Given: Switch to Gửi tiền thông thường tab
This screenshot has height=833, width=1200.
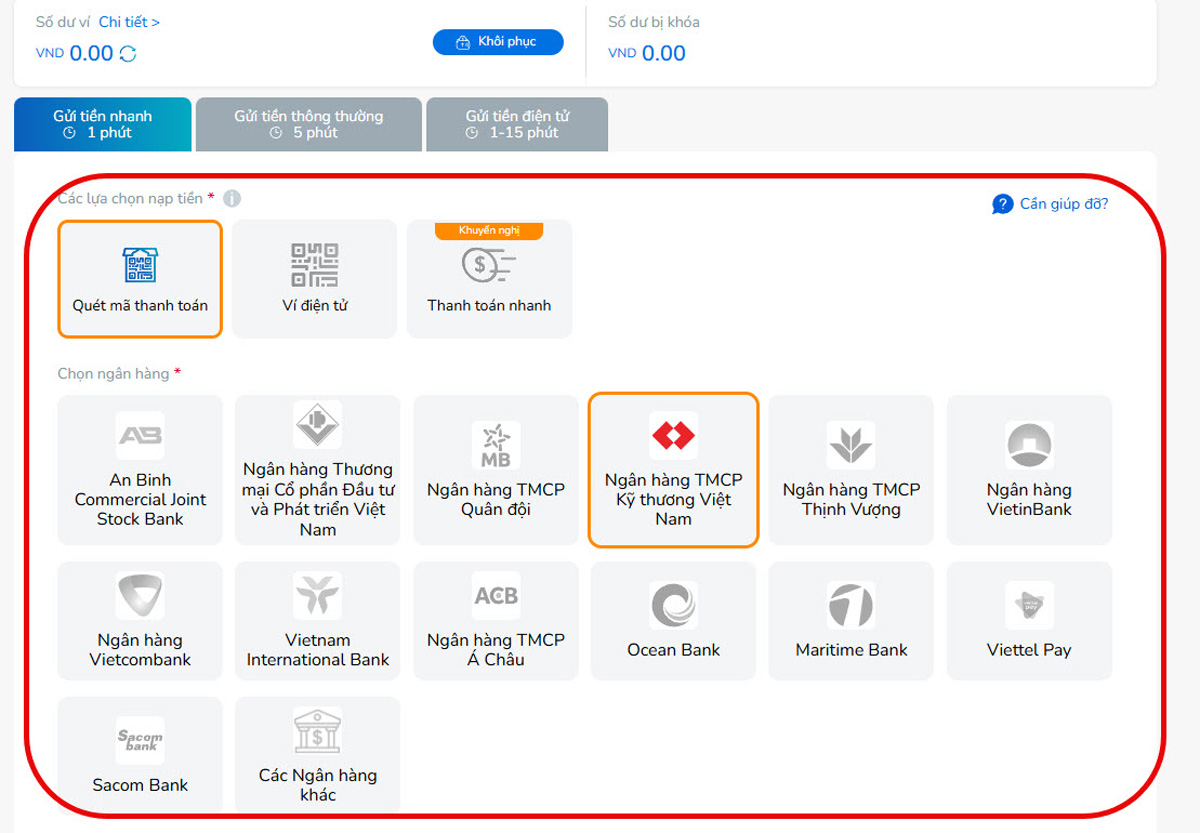Looking at the screenshot, I should (x=308, y=124).
